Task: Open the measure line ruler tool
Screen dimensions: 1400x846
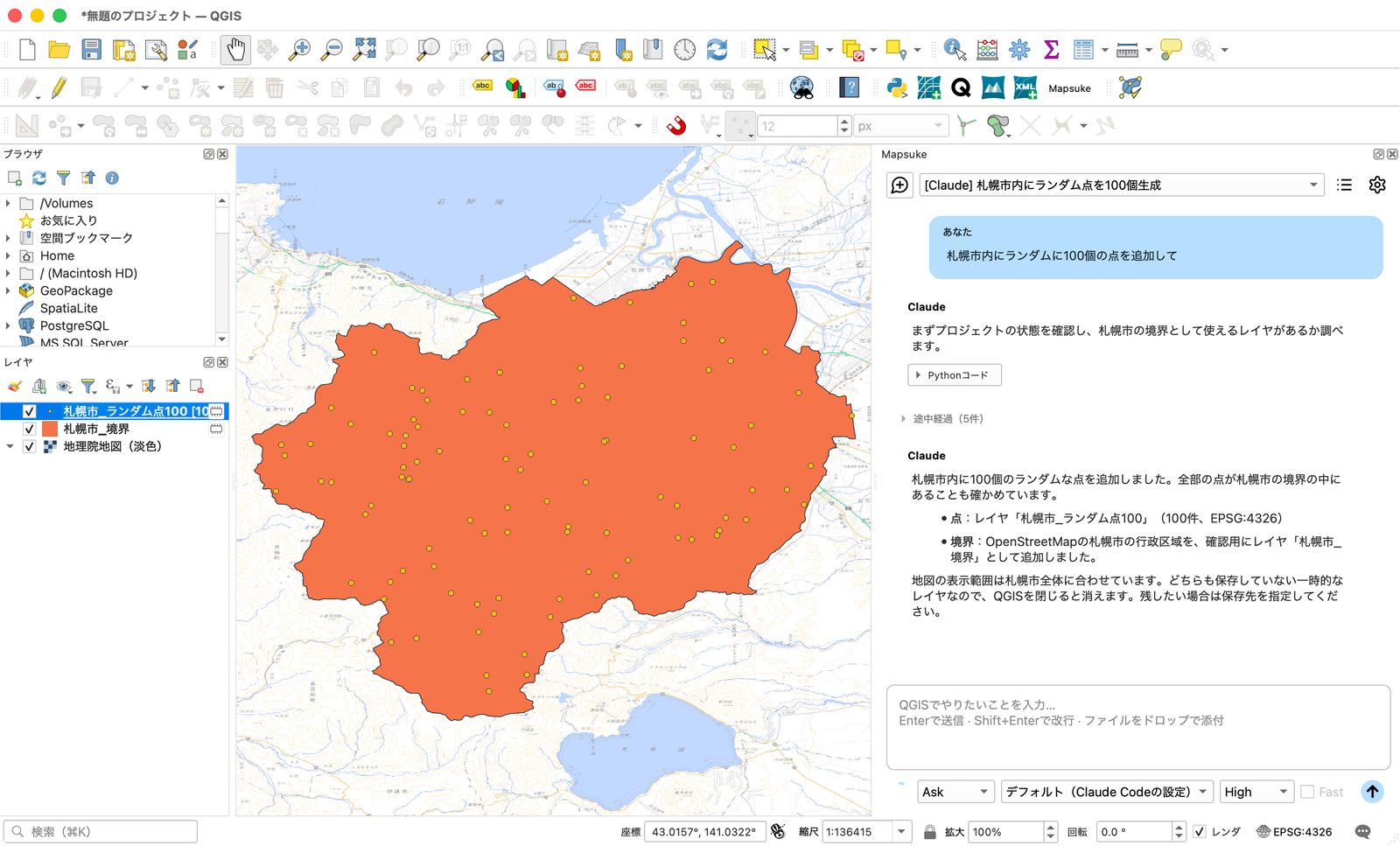Action: pos(1127,50)
